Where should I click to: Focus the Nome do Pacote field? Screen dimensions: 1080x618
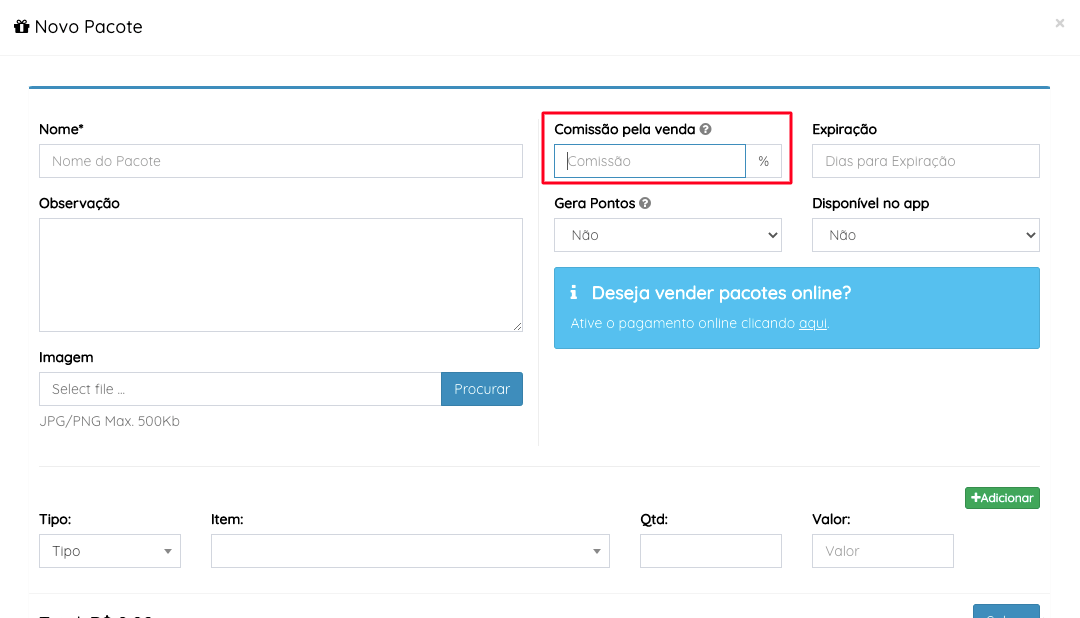[280, 161]
